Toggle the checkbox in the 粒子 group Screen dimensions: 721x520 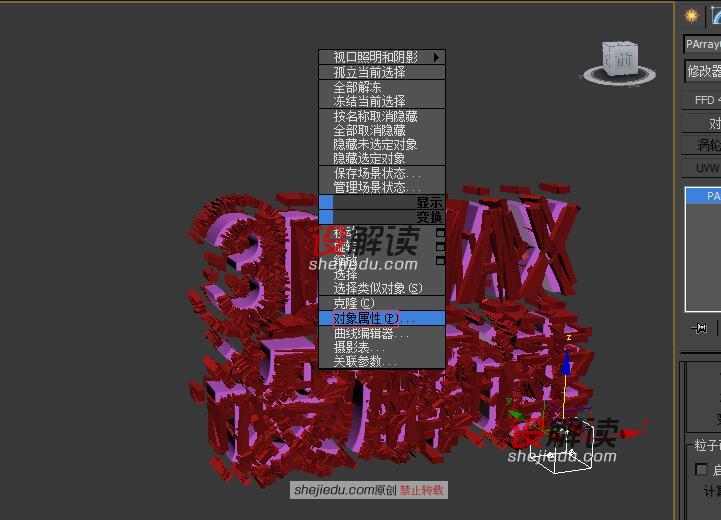click(x=701, y=469)
